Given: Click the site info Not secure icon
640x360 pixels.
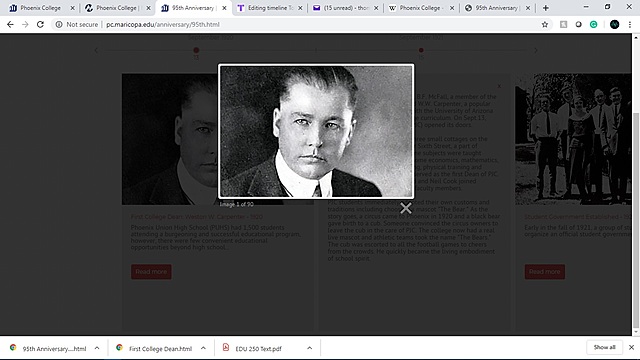Looking at the screenshot, I should [59, 24].
